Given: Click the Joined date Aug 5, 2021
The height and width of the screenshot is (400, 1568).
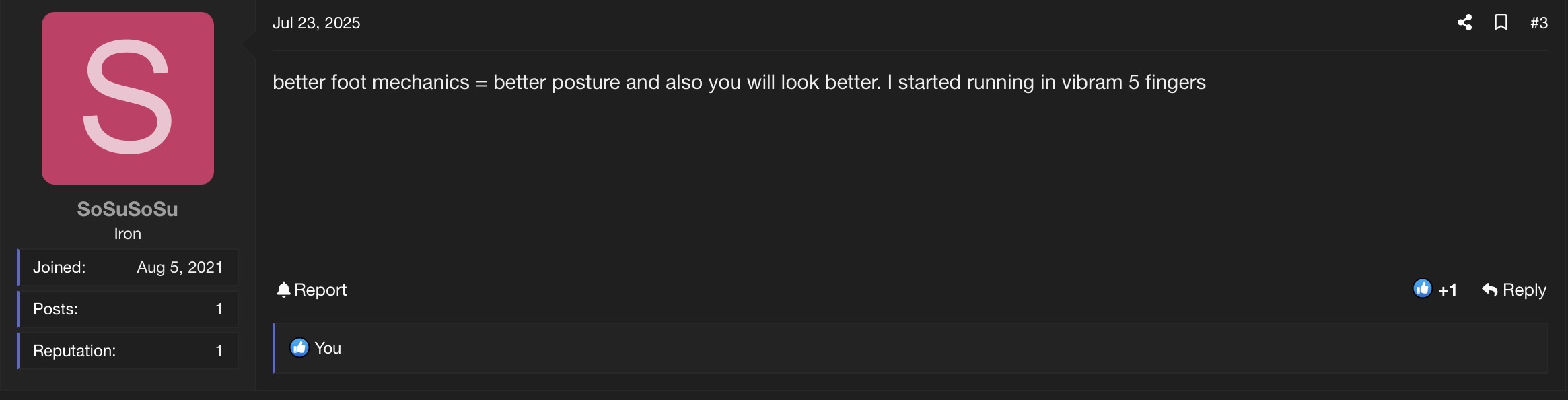Looking at the screenshot, I should [x=180, y=267].
